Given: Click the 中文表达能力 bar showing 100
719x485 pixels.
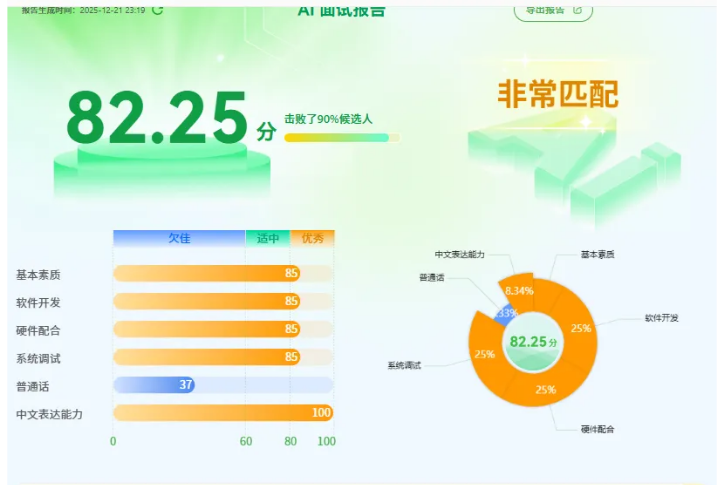Looking at the screenshot, I should [x=222, y=413].
